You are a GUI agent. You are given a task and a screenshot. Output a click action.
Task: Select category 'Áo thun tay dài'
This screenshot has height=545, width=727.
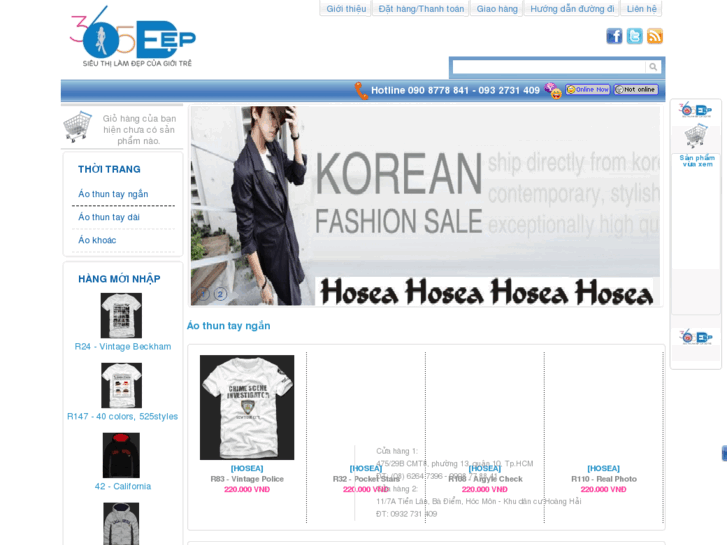pos(109,217)
